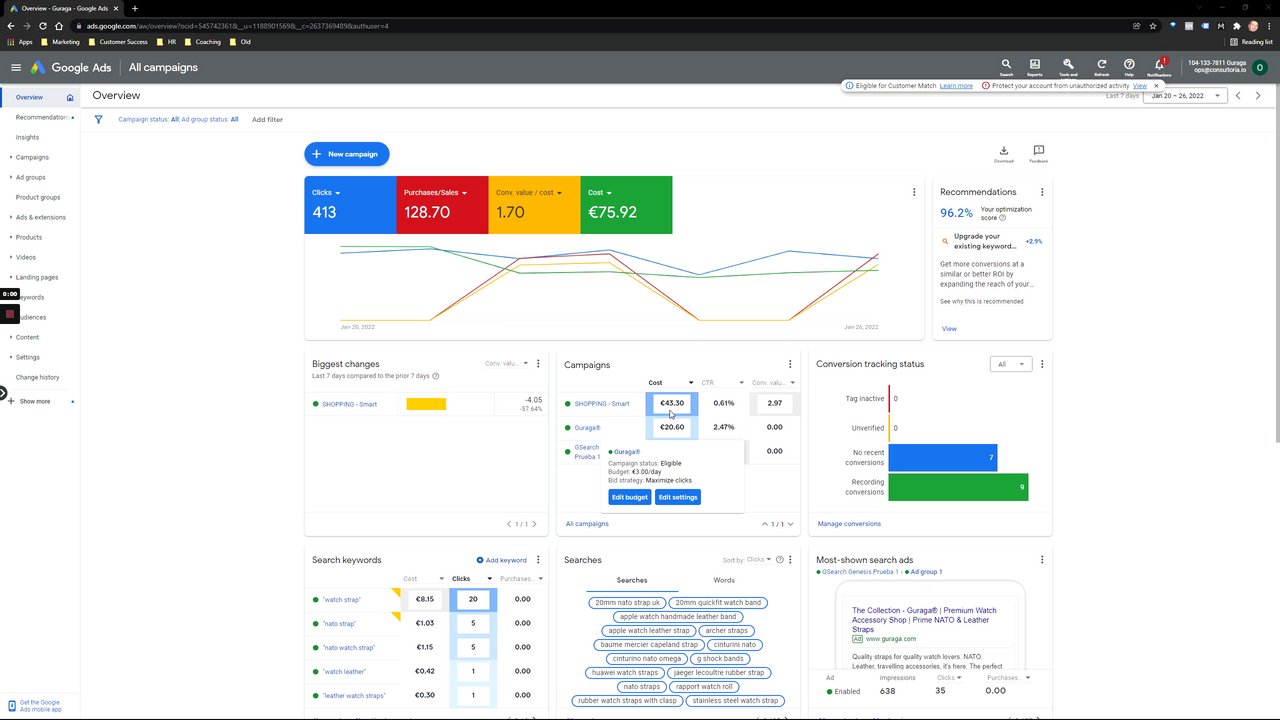The width and height of the screenshot is (1280, 720).
Task: Click the blue No recent conversions bar
Action: pyautogui.click(x=943, y=458)
